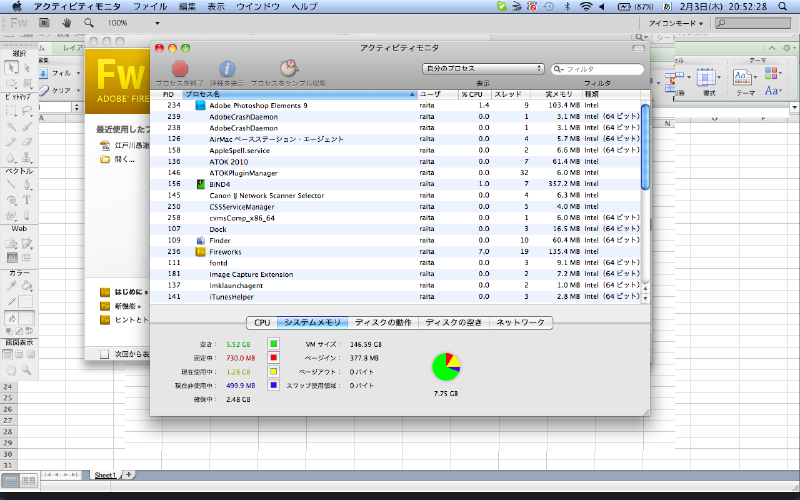Open the 編集 menu
Screen dimensions: 800x500
tap(189, 7)
